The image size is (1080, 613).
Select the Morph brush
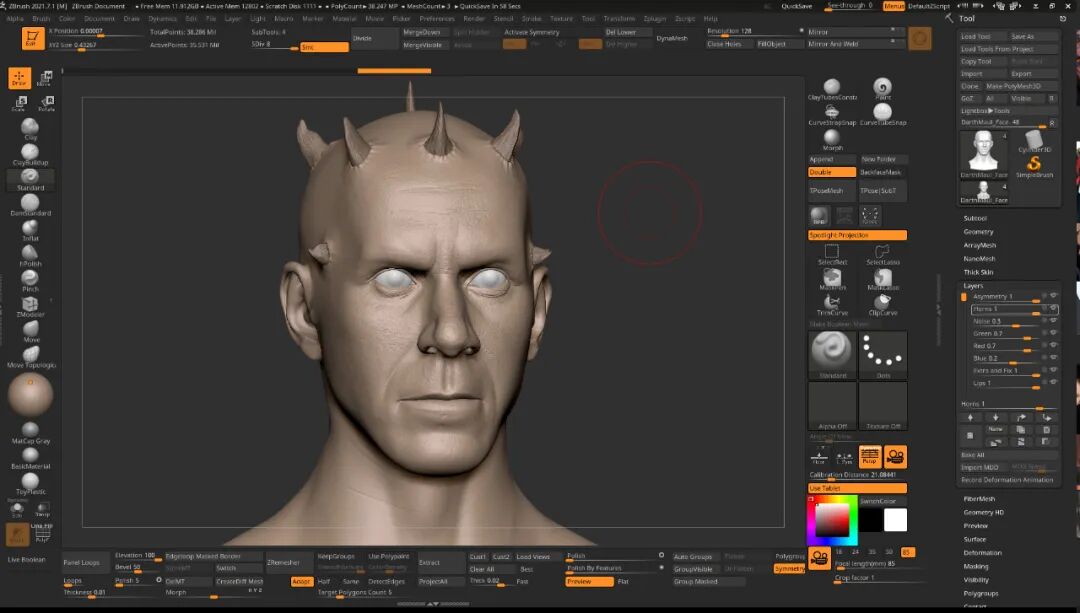832,141
